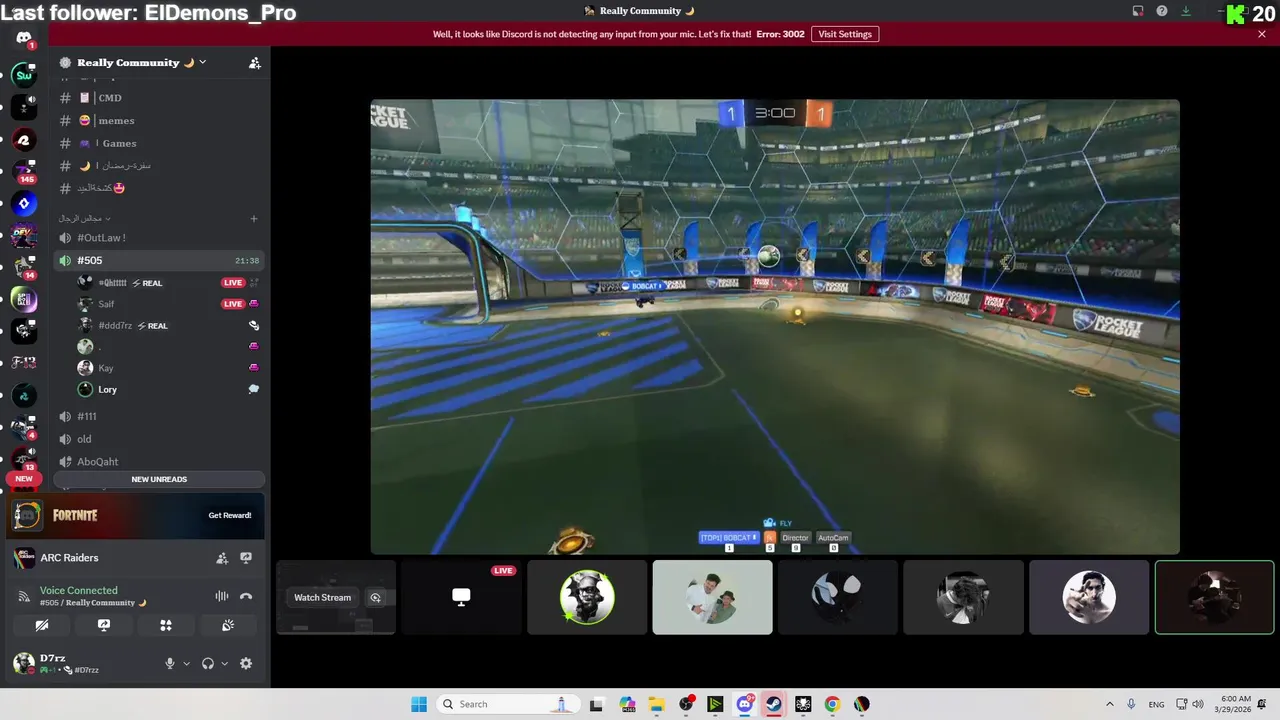Click Get Reward on Fortnite banner
1280x720 pixels.
[229, 515]
